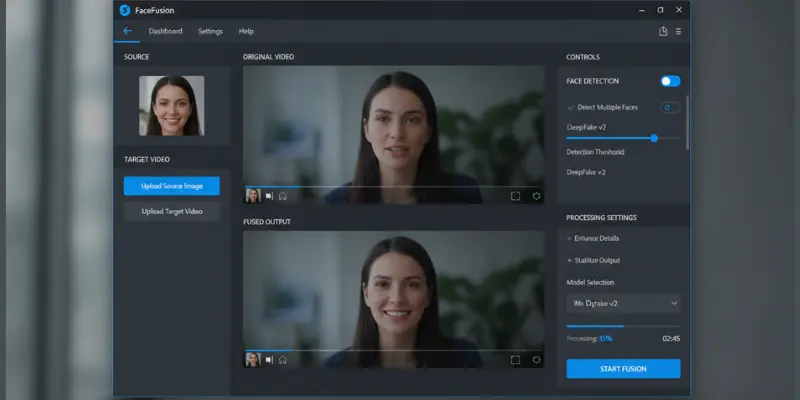Viewport: 800px width, 400px height.
Task: Click the Original Video preview
Action: tap(393, 135)
